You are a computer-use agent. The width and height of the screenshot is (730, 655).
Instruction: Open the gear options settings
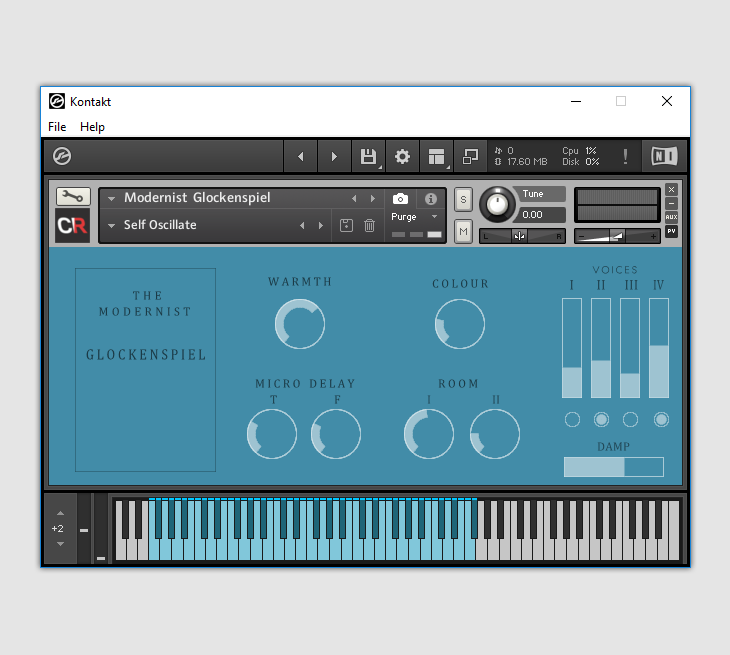point(402,156)
